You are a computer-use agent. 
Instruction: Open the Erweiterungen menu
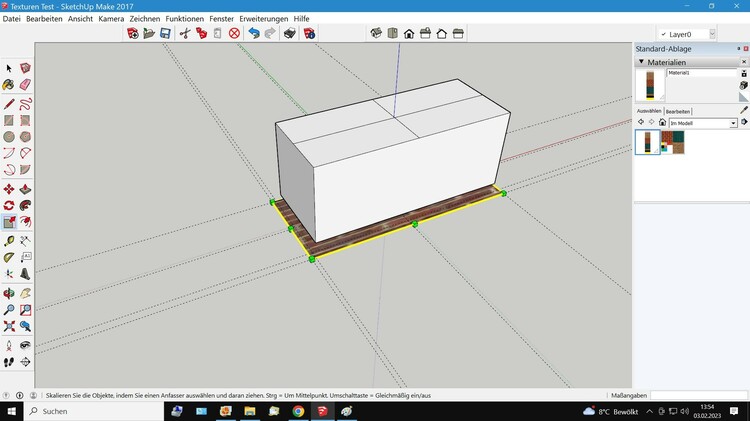click(264, 19)
